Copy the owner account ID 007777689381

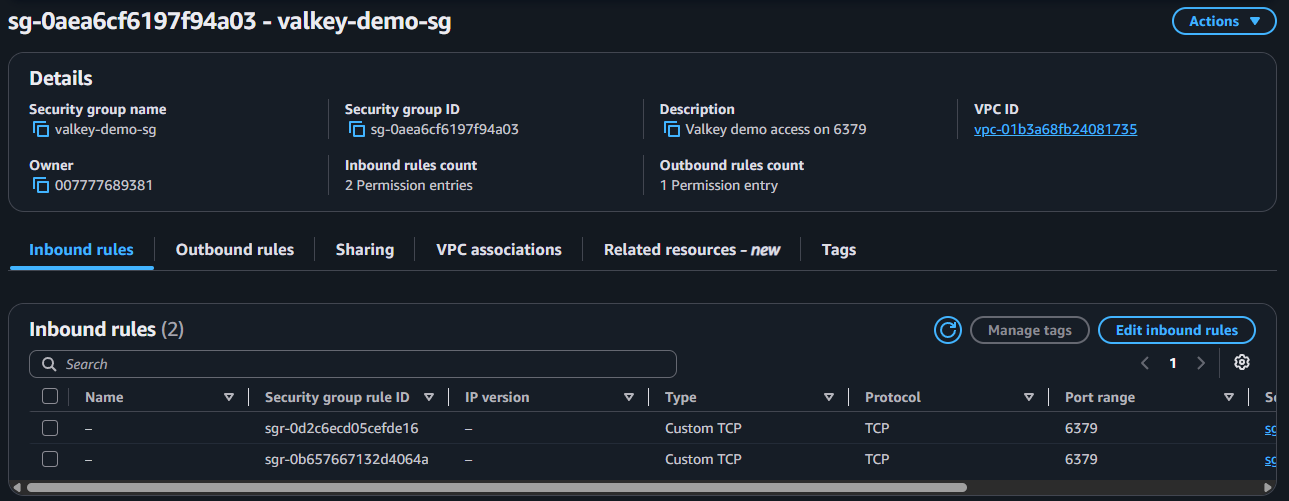click(41, 185)
